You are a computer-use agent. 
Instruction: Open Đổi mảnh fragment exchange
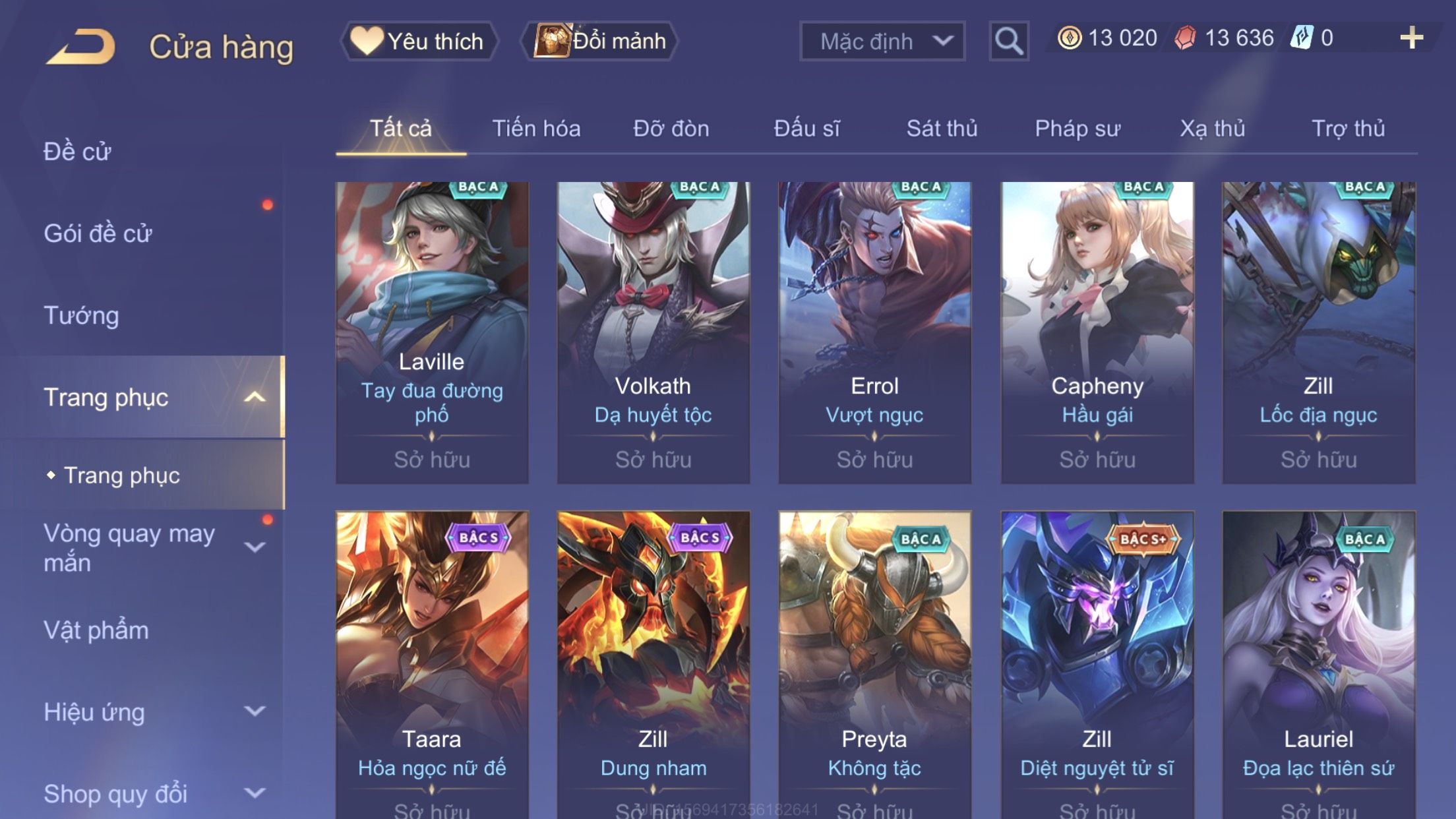599,41
